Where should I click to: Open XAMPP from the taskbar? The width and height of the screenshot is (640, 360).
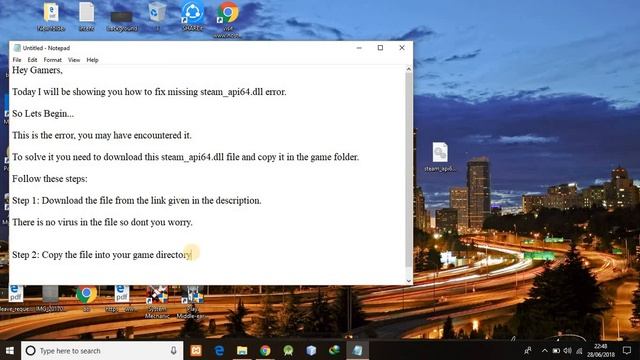point(196,351)
